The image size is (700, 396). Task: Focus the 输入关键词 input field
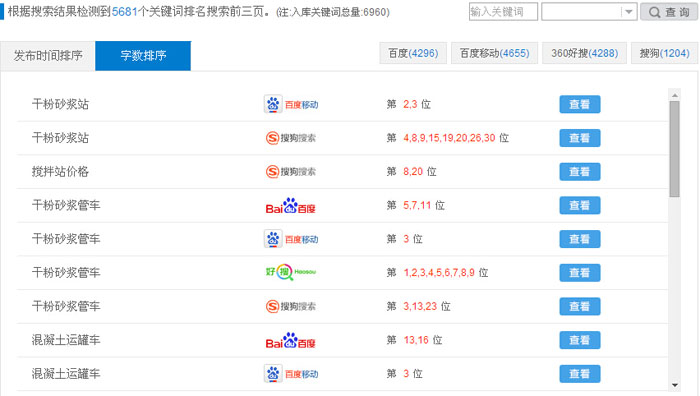[503, 12]
